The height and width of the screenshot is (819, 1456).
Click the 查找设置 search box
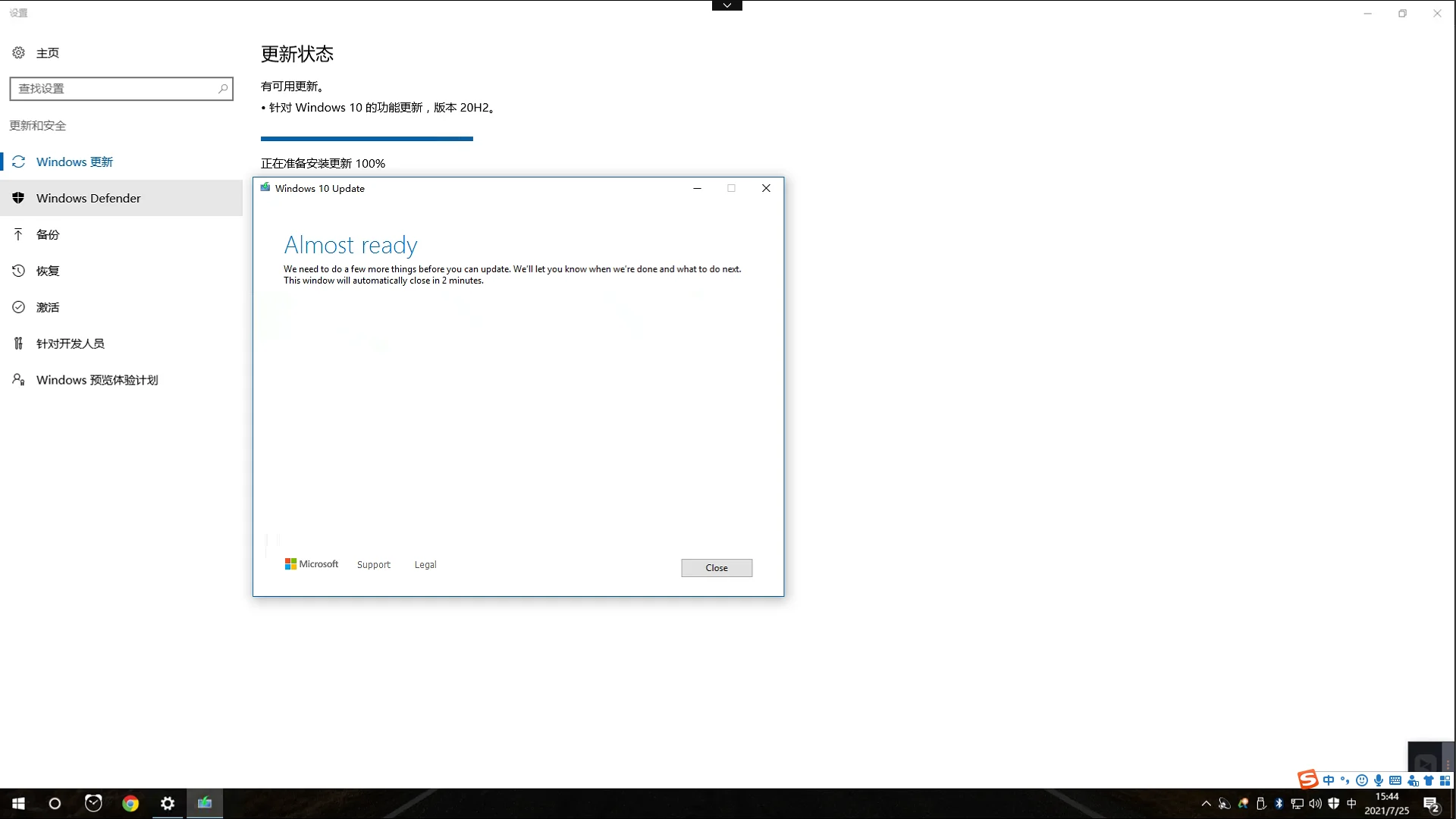click(121, 89)
